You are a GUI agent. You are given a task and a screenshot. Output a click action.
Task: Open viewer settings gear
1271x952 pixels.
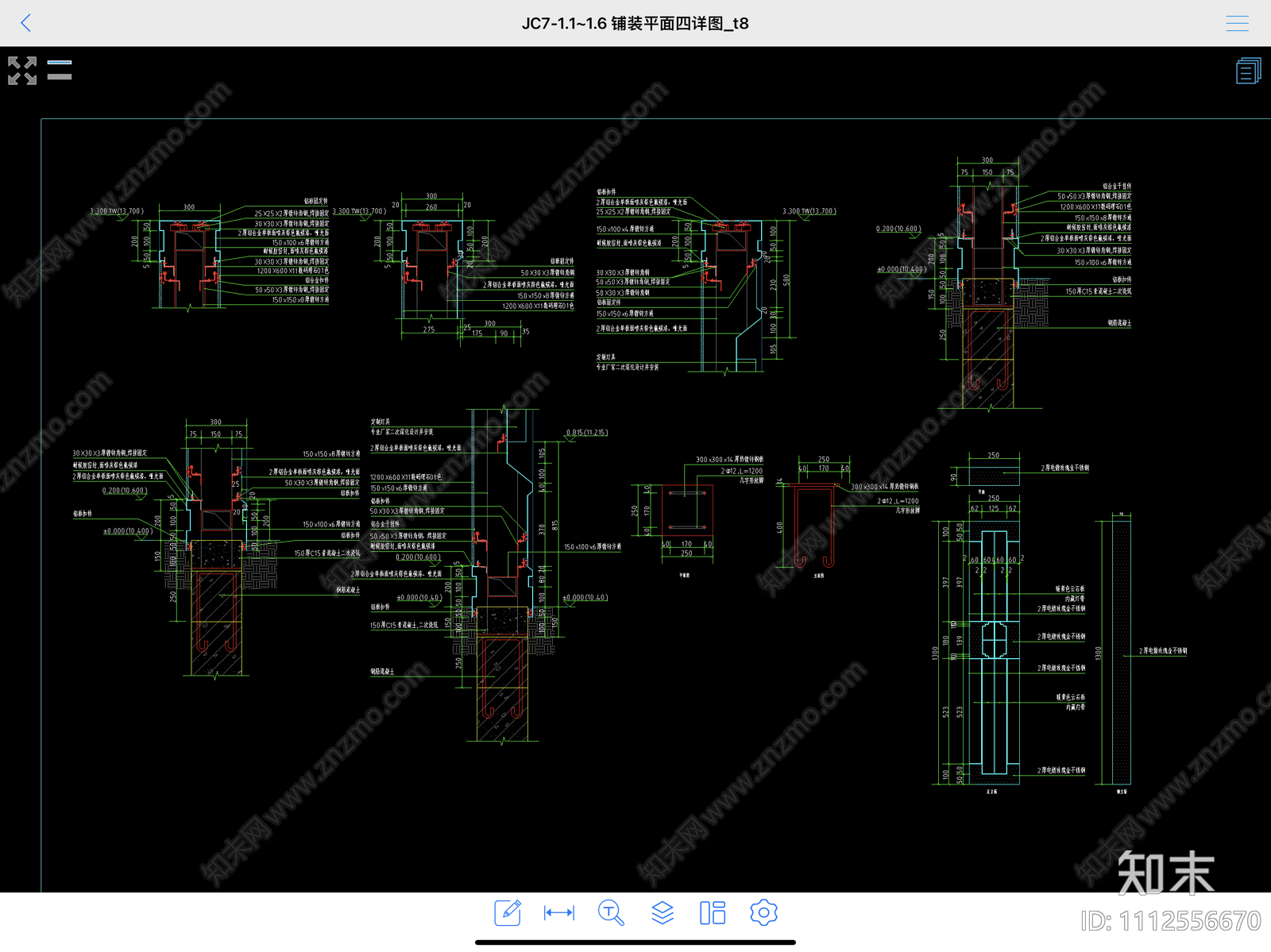coord(763,912)
